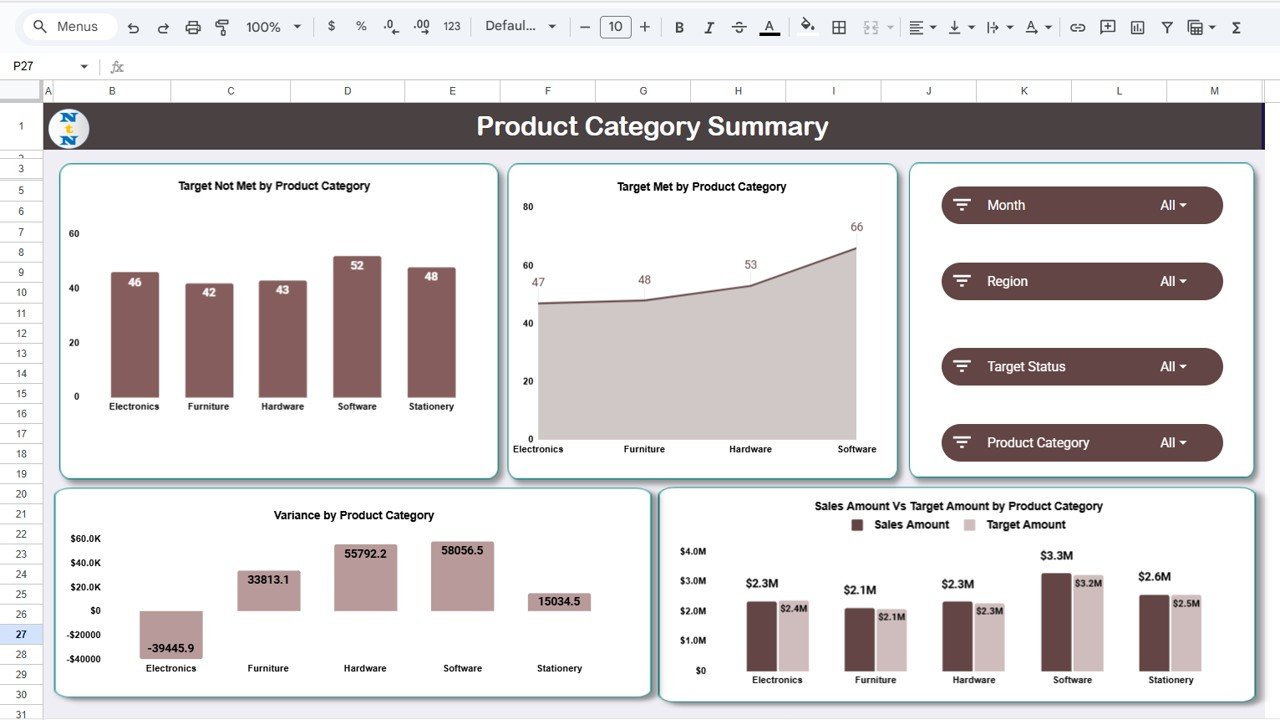This screenshot has height=720, width=1280.
Task: Insert a chart with the chart icon
Action: pyautogui.click(x=1137, y=27)
